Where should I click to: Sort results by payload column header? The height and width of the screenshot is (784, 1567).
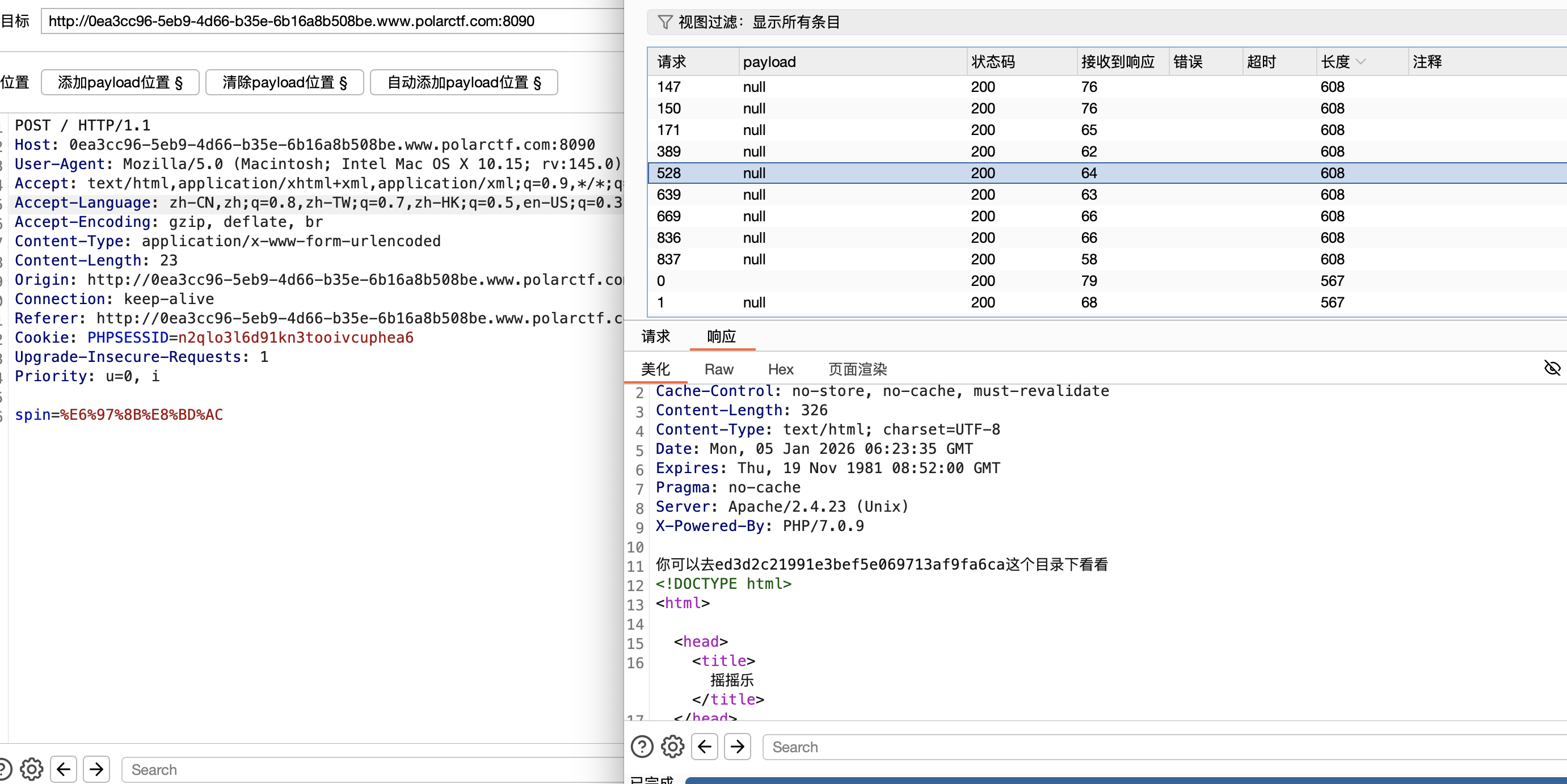(x=769, y=61)
